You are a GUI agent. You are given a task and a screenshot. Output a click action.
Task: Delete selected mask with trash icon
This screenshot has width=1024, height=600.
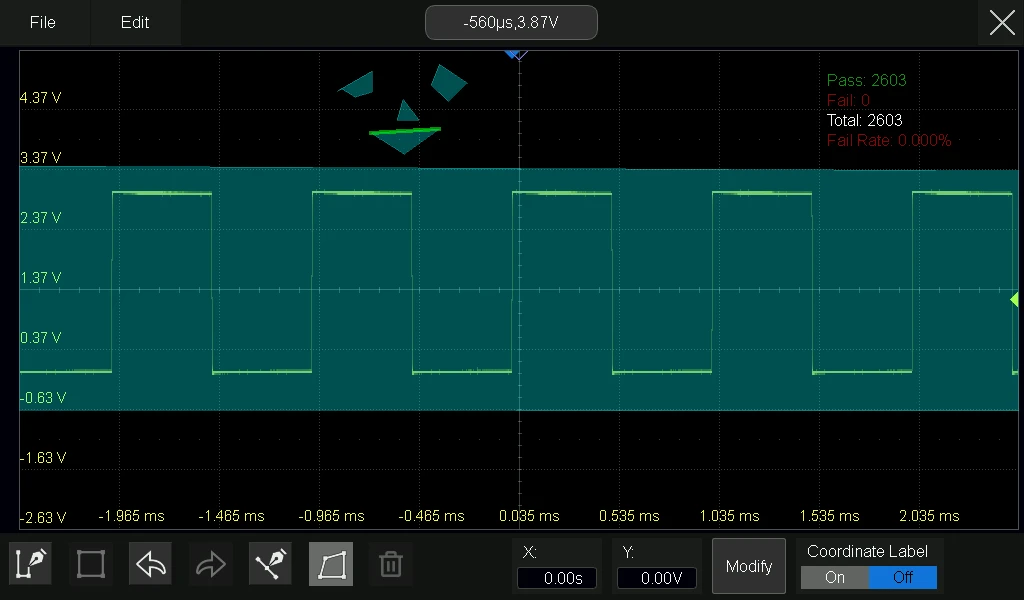(391, 564)
